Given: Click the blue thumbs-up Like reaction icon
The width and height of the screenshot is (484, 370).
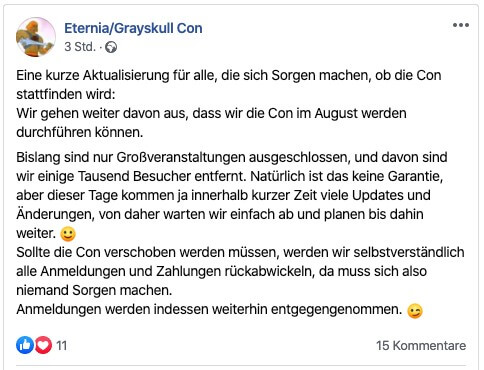Looking at the screenshot, I should pos(25,345).
